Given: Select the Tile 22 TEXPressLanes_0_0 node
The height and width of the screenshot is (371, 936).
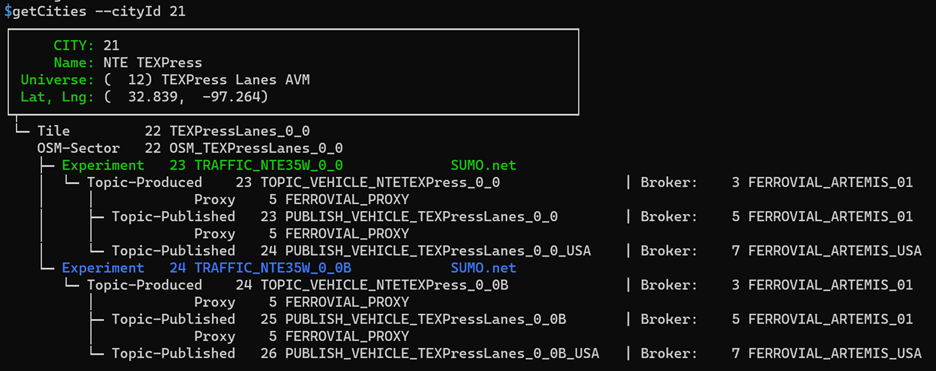Looking at the screenshot, I should point(173,131).
